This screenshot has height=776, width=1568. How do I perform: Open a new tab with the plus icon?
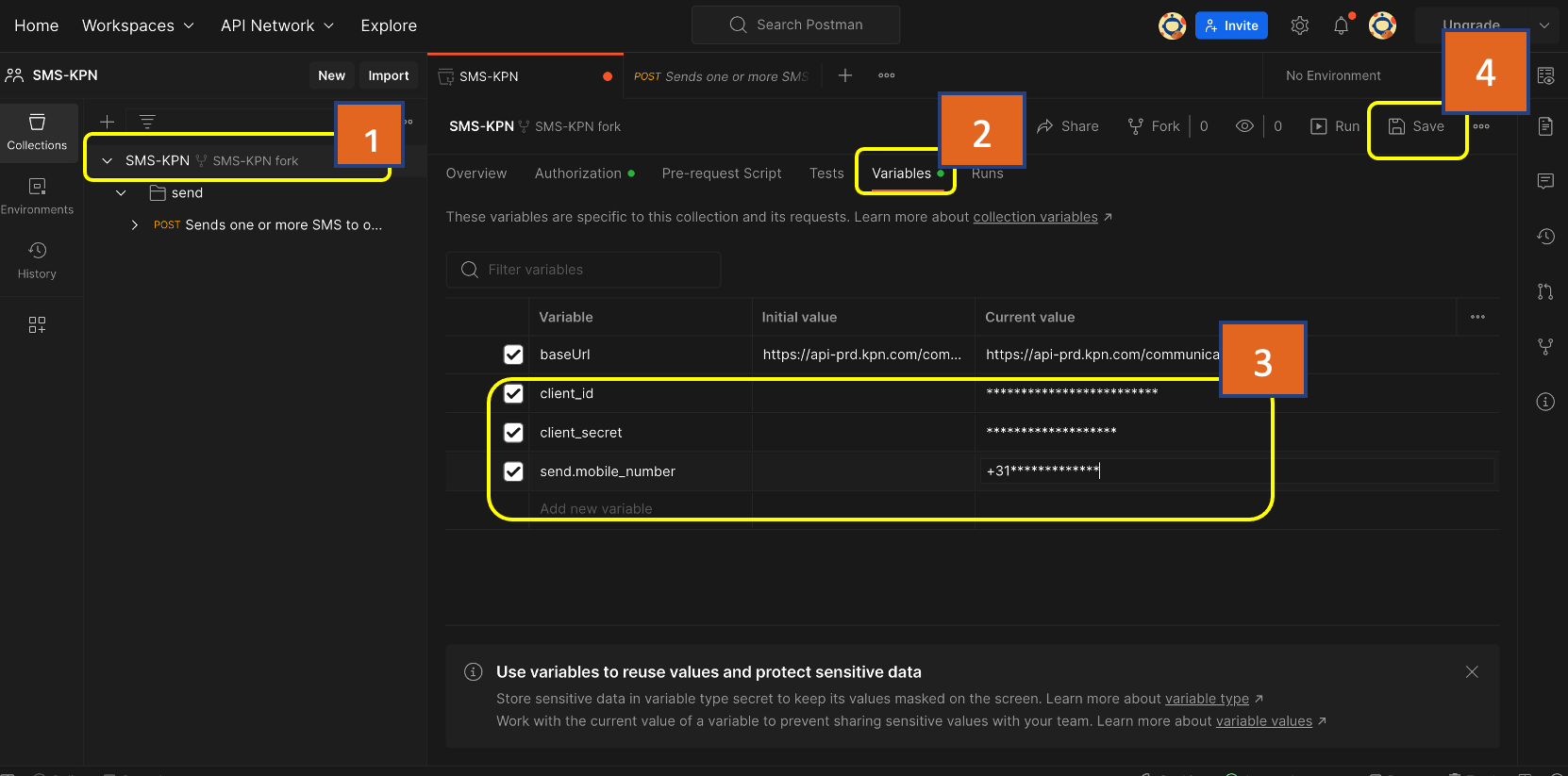point(845,75)
